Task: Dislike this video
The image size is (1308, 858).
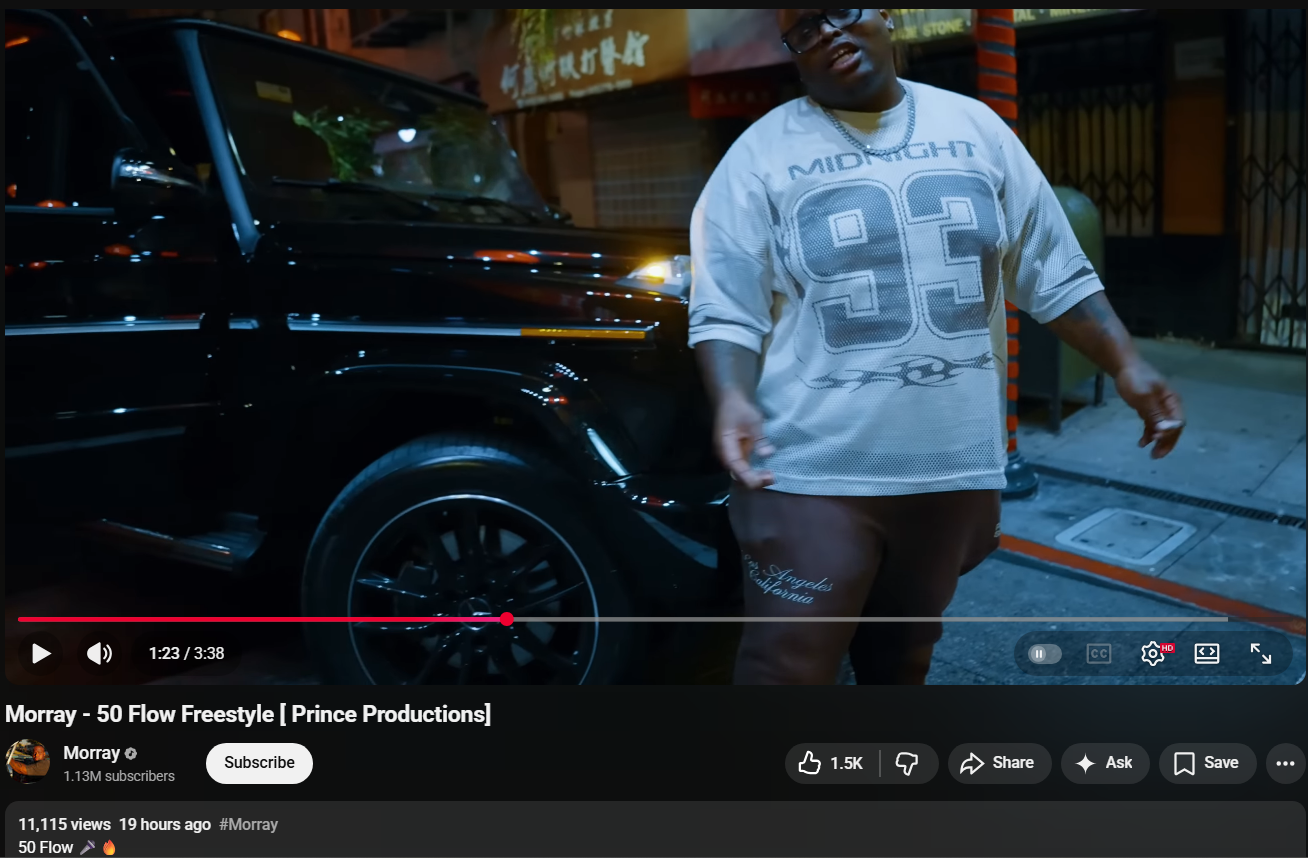Action: (x=907, y=763)
